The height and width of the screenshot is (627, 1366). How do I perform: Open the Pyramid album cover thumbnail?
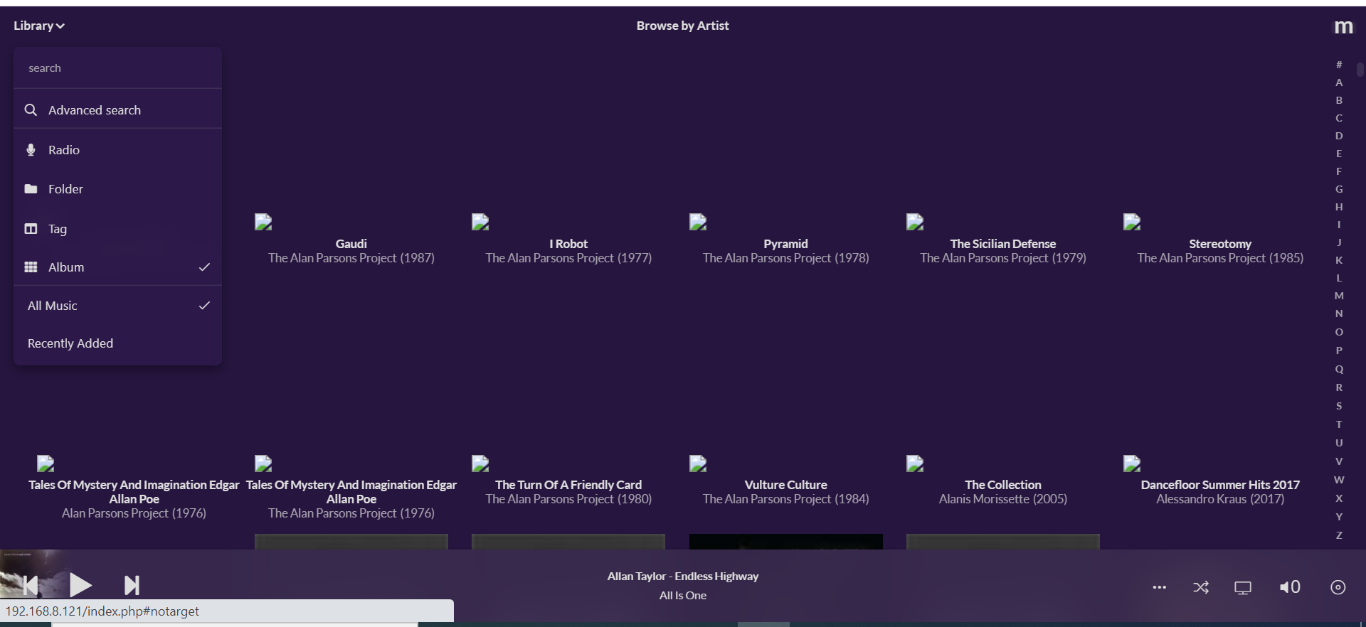coord(698,222)
